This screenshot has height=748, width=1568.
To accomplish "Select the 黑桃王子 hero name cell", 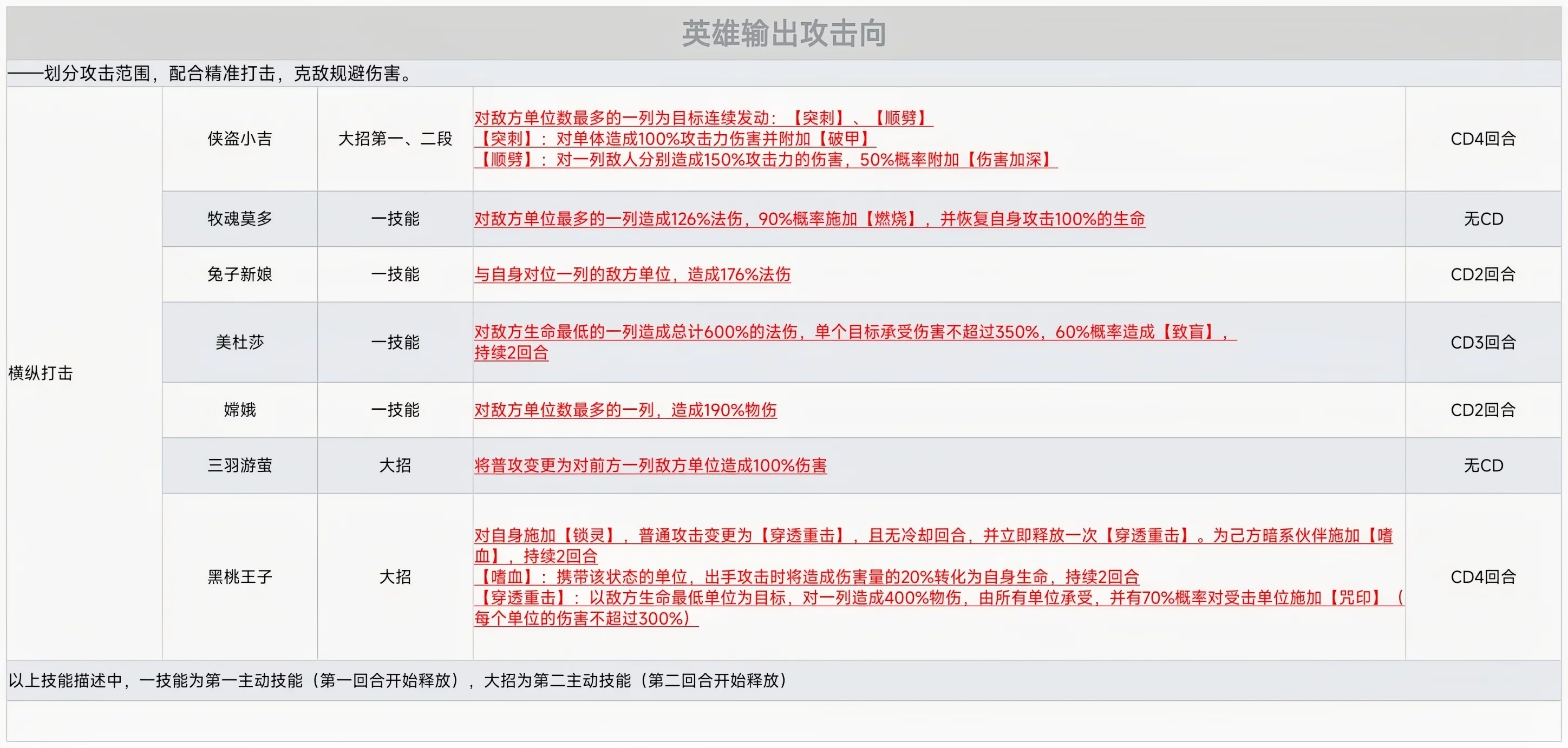I will [240, 577].
